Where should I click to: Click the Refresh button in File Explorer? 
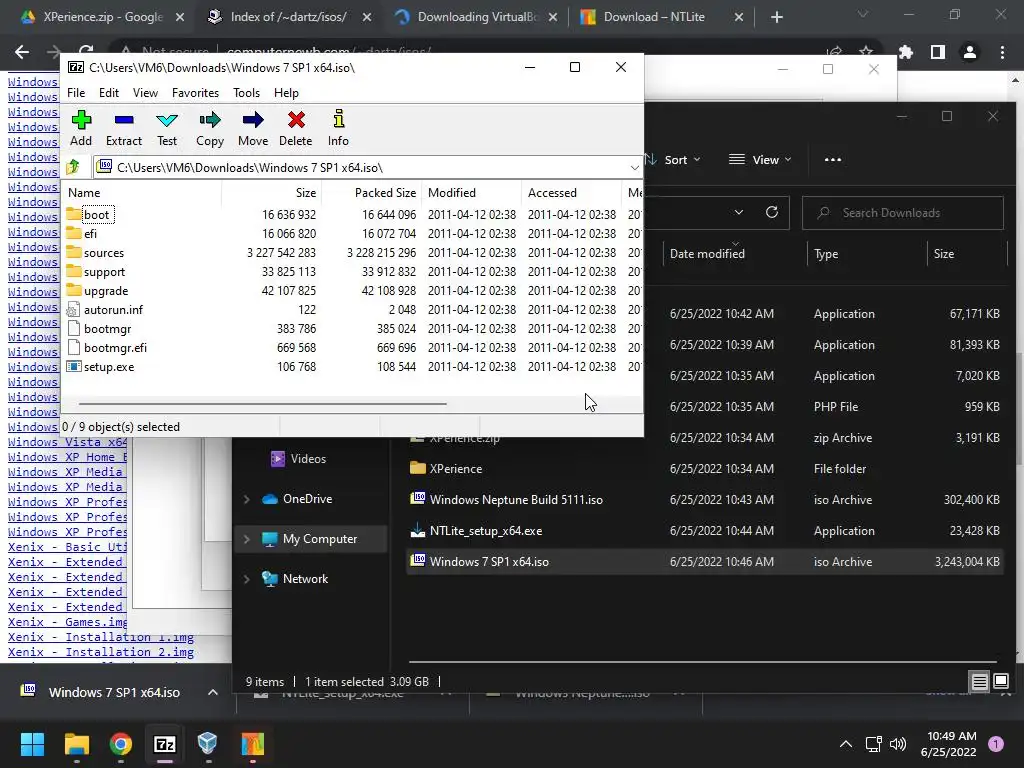(x=772, y=212)
